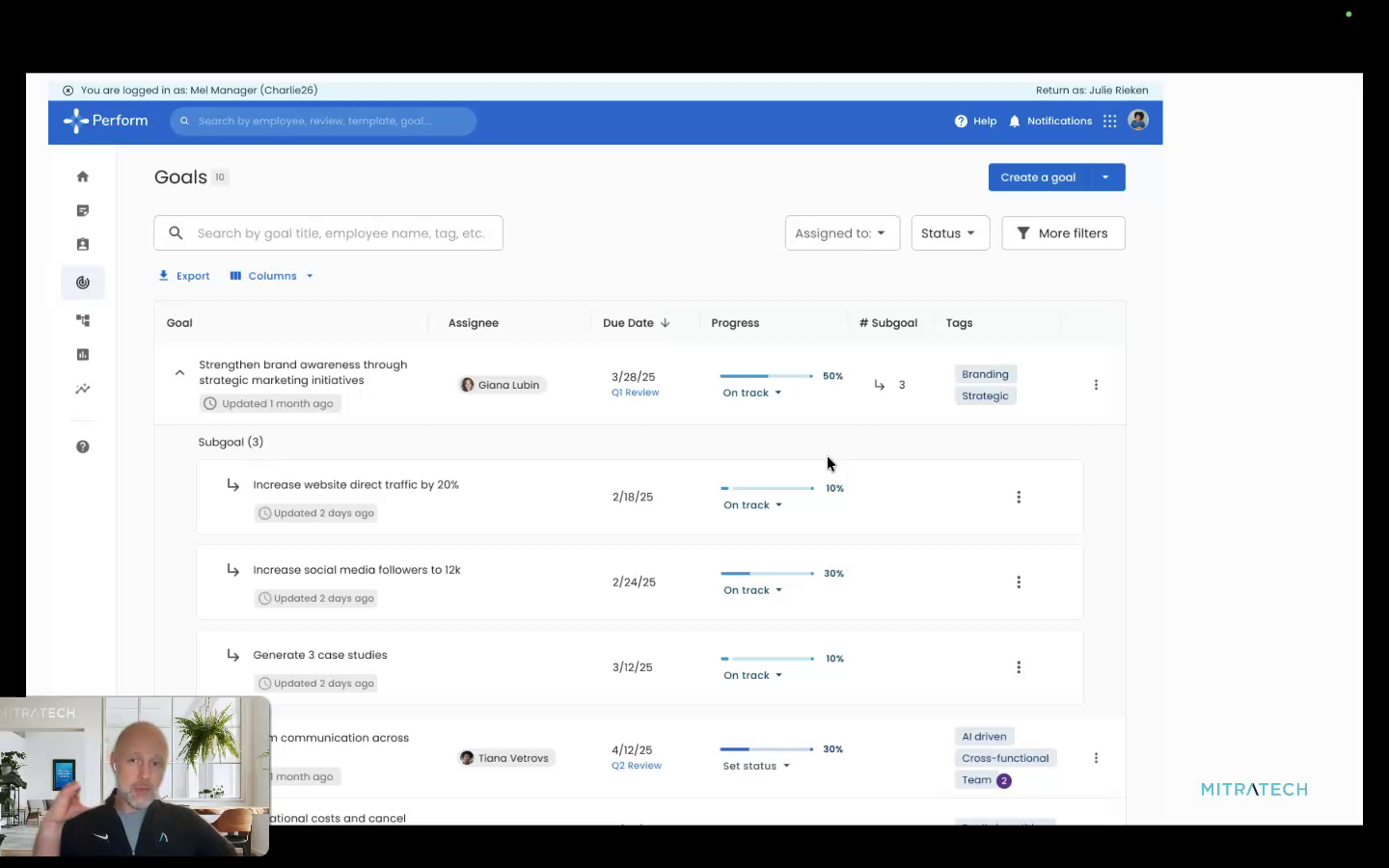Screen dimensions: 1389x868
Task: Open the Status filter dropdown
Action: point(950,233)
